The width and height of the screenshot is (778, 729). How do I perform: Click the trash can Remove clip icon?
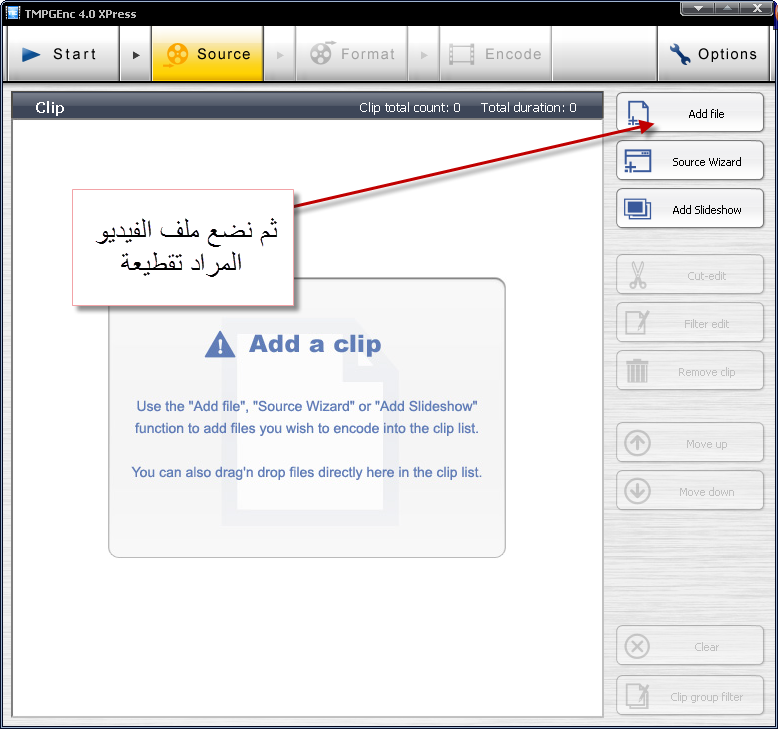click(638, 371)
